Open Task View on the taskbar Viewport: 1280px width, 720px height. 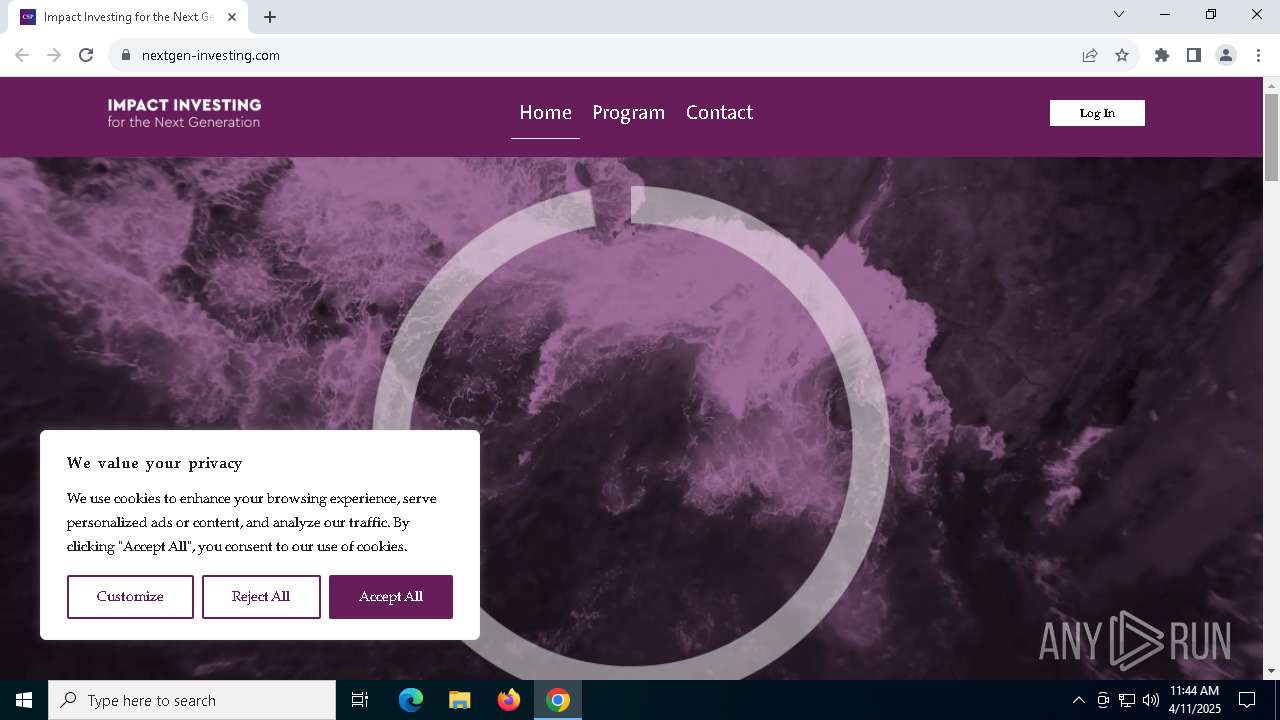point(360,700)
